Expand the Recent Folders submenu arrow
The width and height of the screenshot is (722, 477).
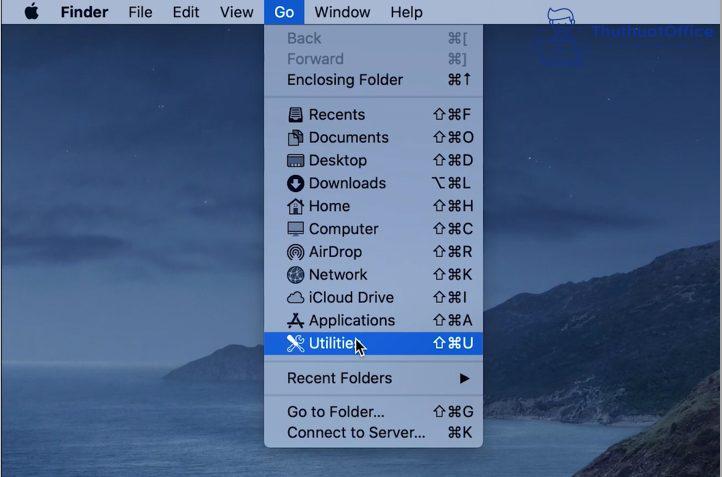point(464,378)
